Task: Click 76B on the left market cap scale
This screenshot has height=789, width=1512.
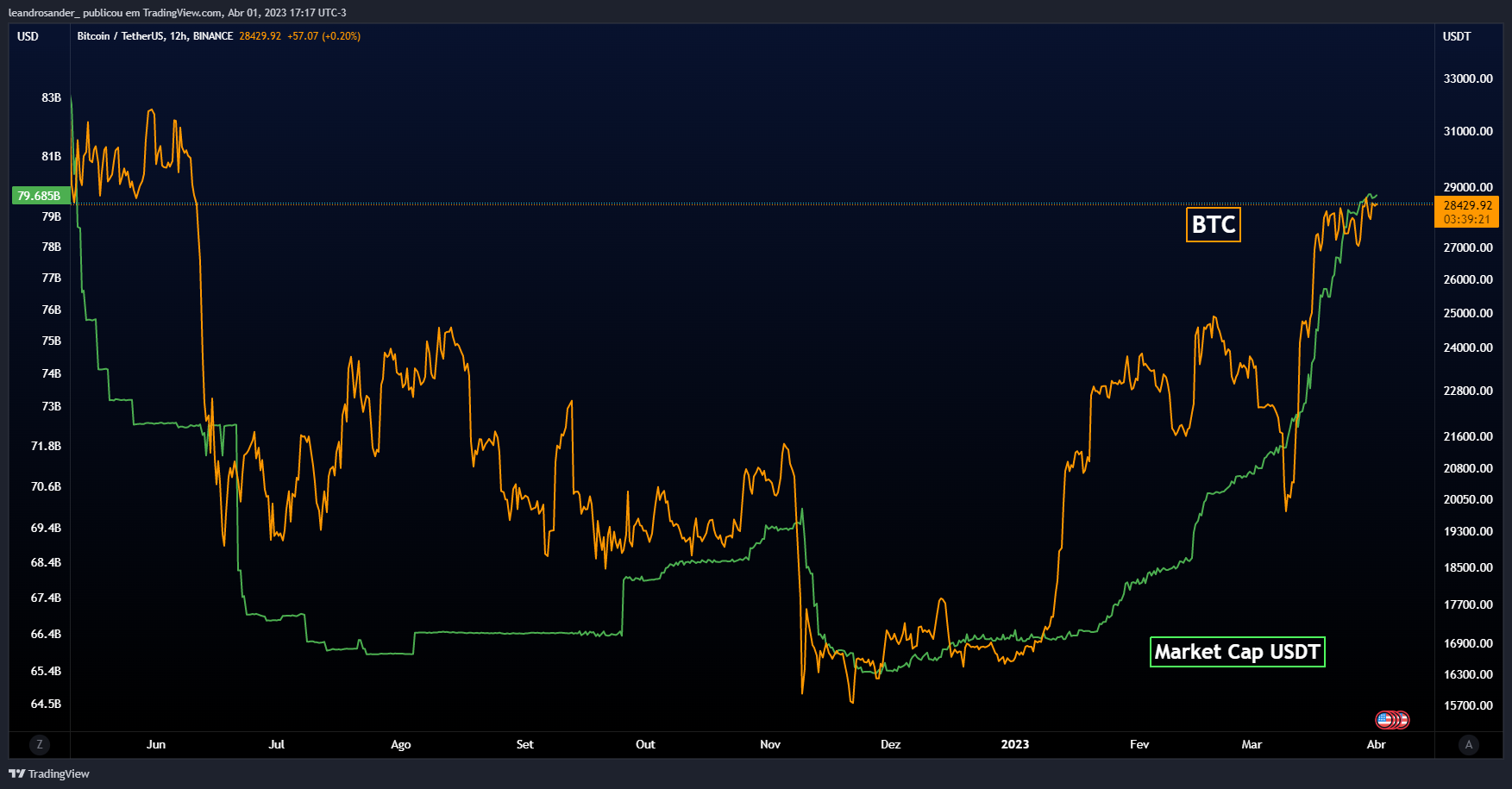Action: 52,310
